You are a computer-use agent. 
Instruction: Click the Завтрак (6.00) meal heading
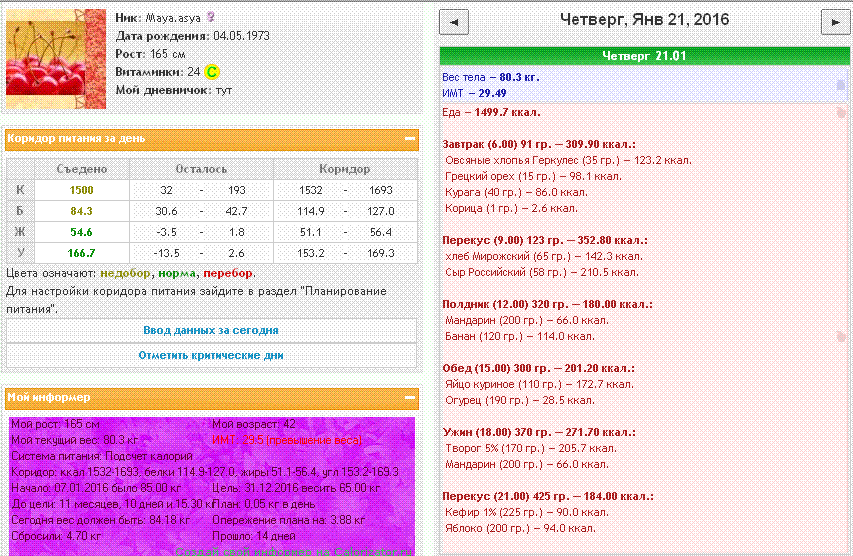[x=539, y=144]
